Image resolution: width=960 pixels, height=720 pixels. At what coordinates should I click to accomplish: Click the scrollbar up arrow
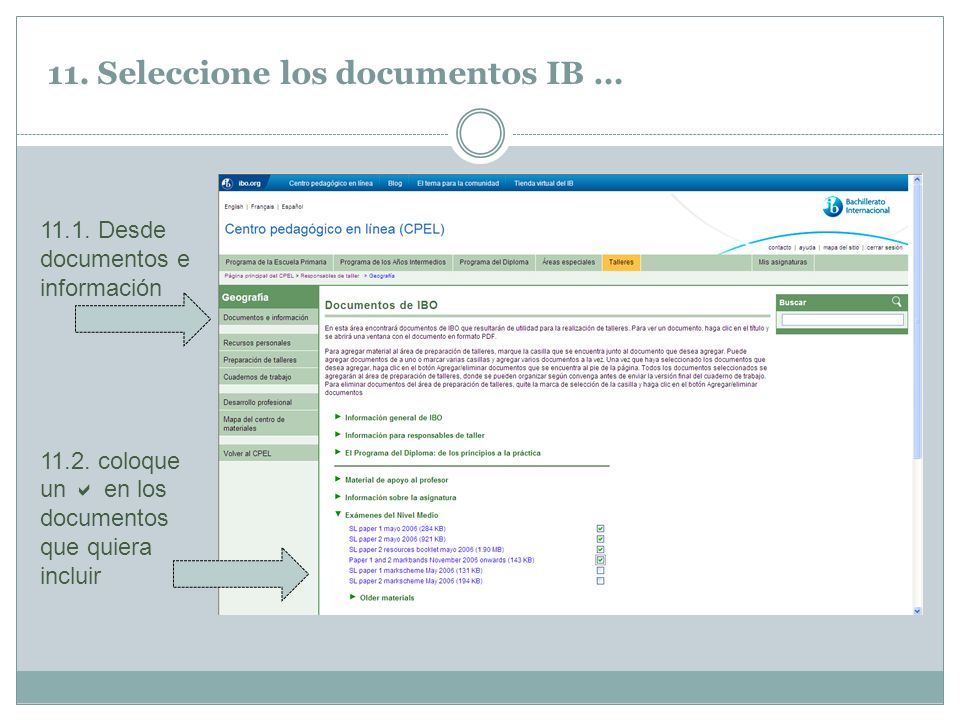point(917,180)
